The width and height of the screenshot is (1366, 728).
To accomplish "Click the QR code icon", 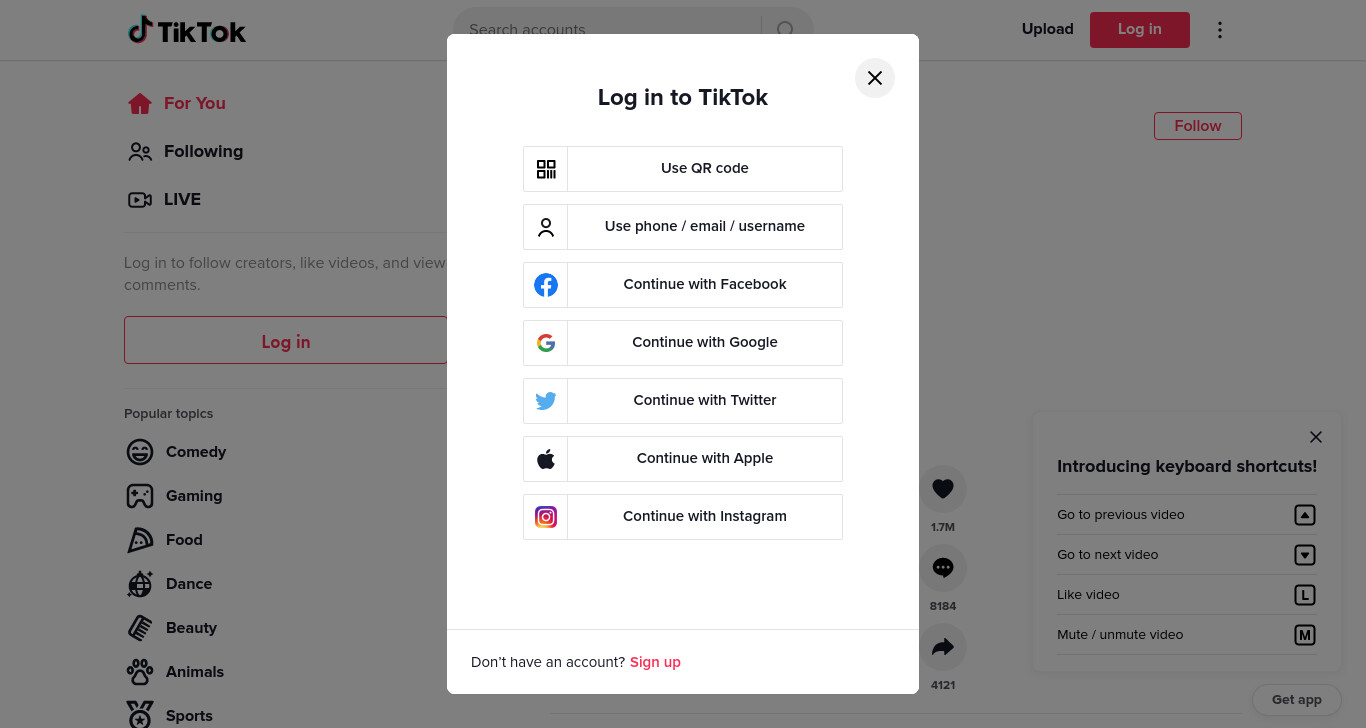I will (x=546, y=169).
